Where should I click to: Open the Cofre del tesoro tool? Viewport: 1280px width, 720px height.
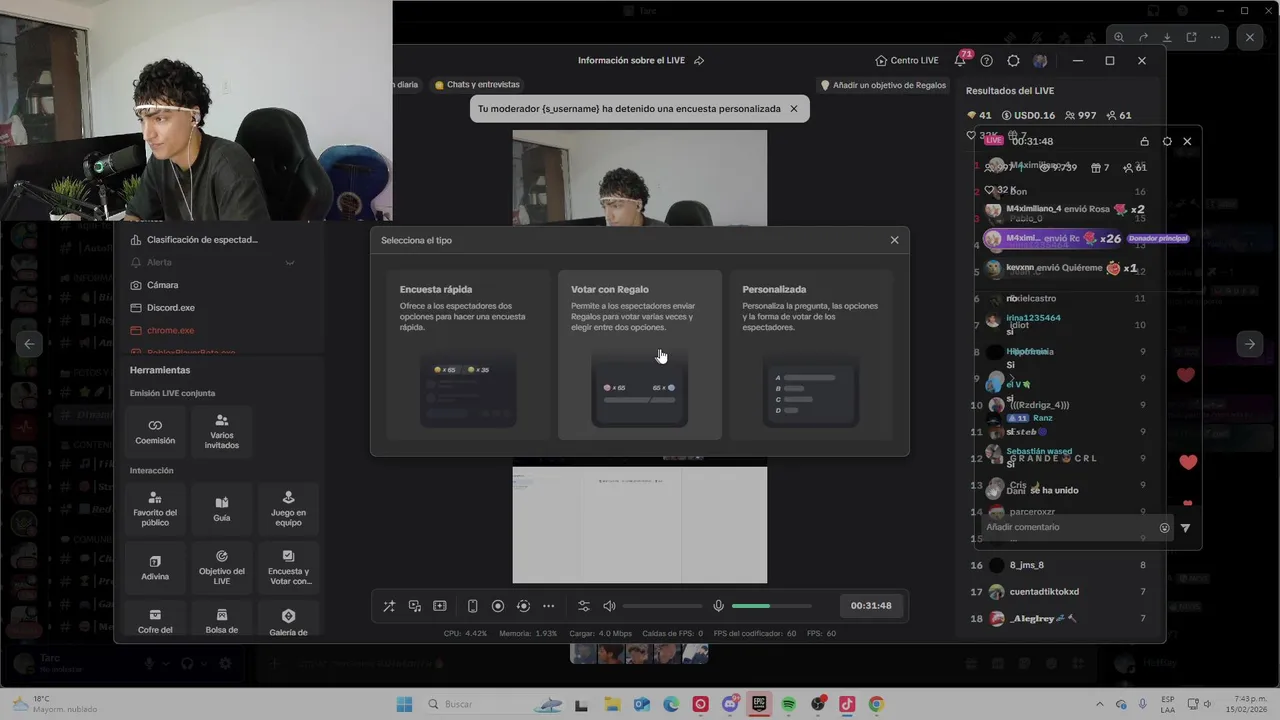tap(155, 620)
